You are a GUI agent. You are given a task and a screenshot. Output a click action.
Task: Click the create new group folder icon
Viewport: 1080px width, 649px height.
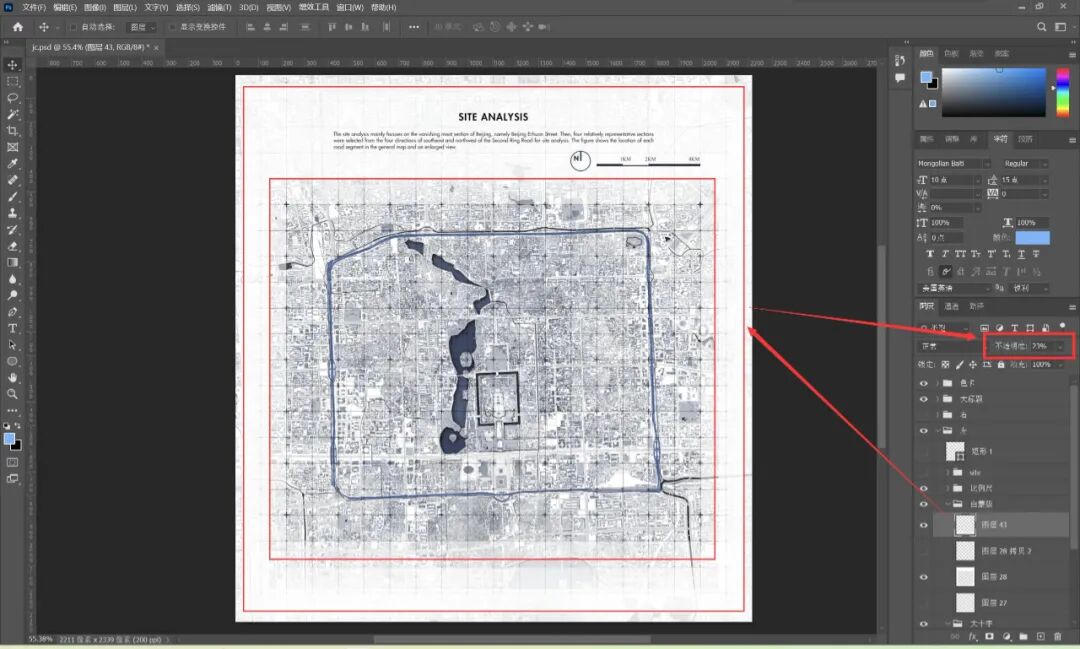[x=1024, y=637]
